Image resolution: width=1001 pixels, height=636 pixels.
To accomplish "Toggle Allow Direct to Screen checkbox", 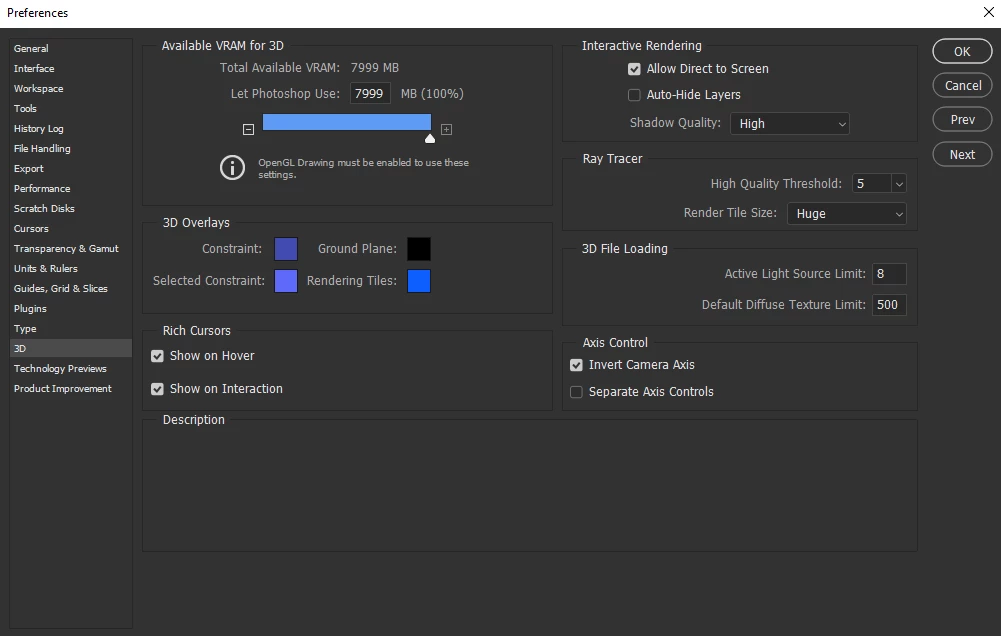I will (x=634, y=69).
